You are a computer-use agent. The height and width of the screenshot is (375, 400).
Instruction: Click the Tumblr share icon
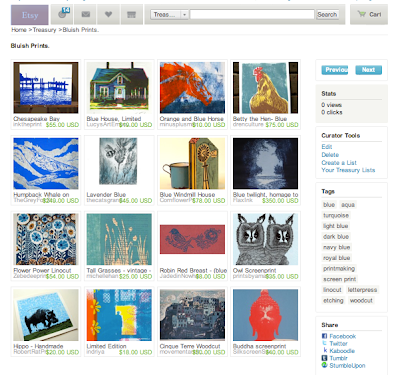click(324, 358)
